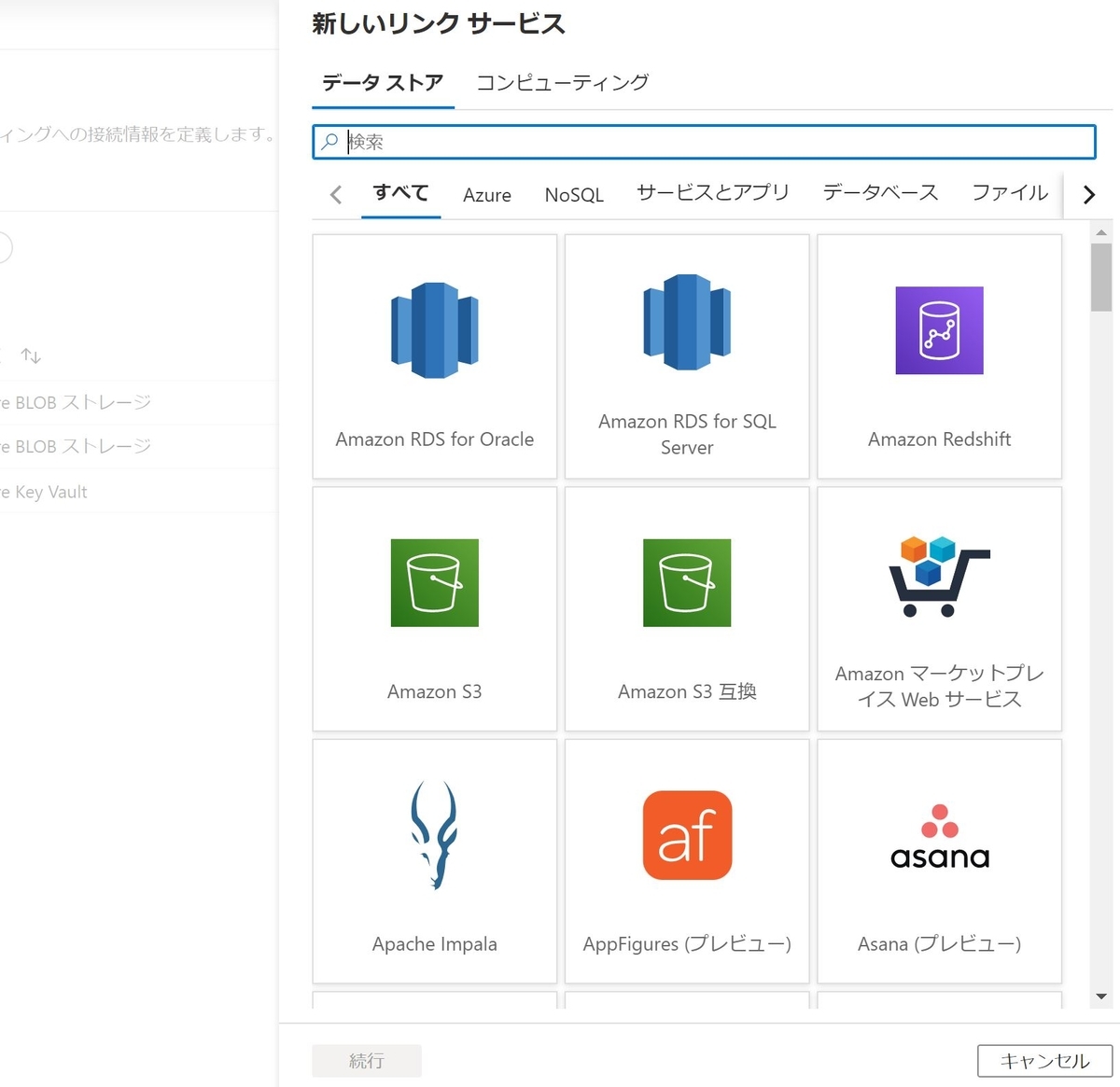Focus the 検索 search field

pyautogui.click(x=704, y=142)
